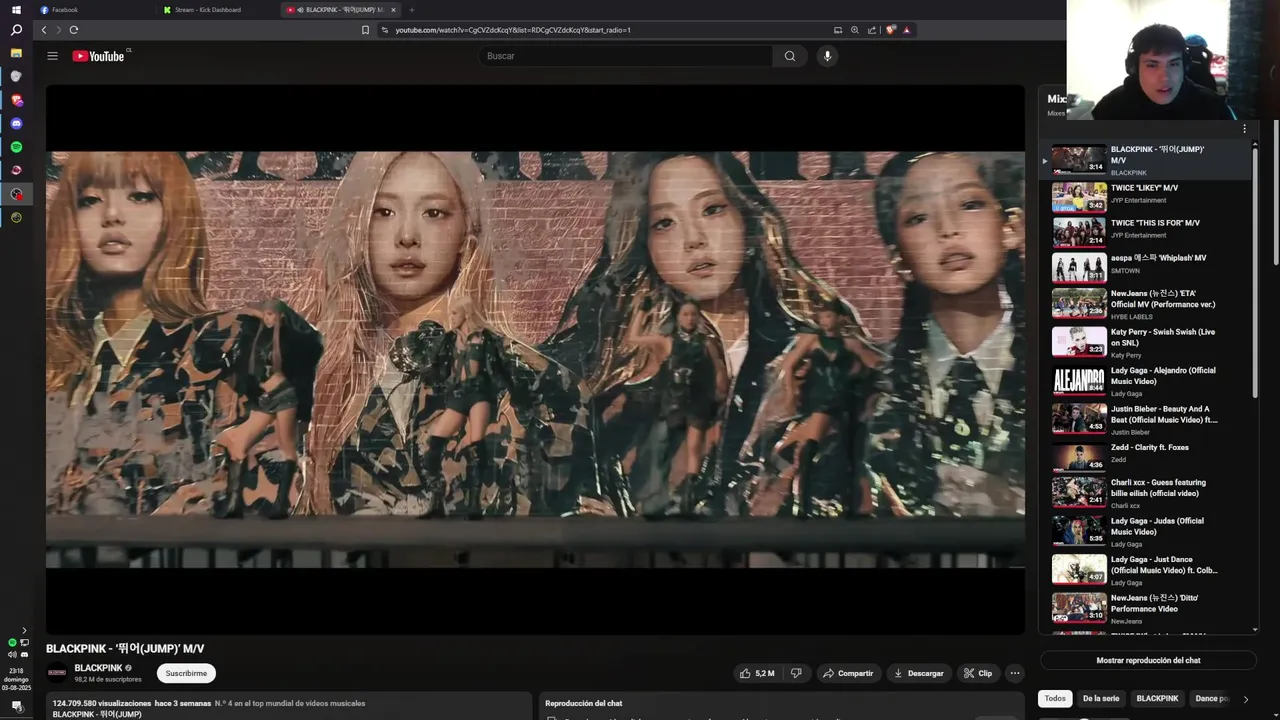This screenshot has width=1280, height=720.
Task: Create a Clip with the scissors button
Action: 978,673
